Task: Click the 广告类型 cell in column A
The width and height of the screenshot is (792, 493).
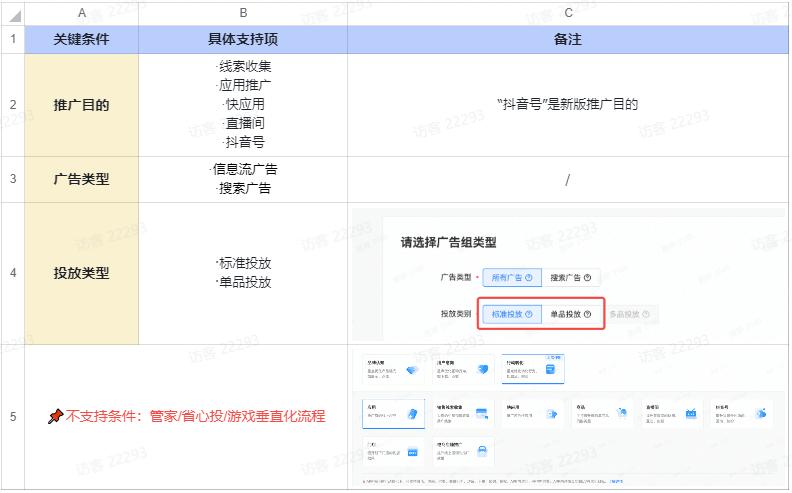Action: point(81,179)
